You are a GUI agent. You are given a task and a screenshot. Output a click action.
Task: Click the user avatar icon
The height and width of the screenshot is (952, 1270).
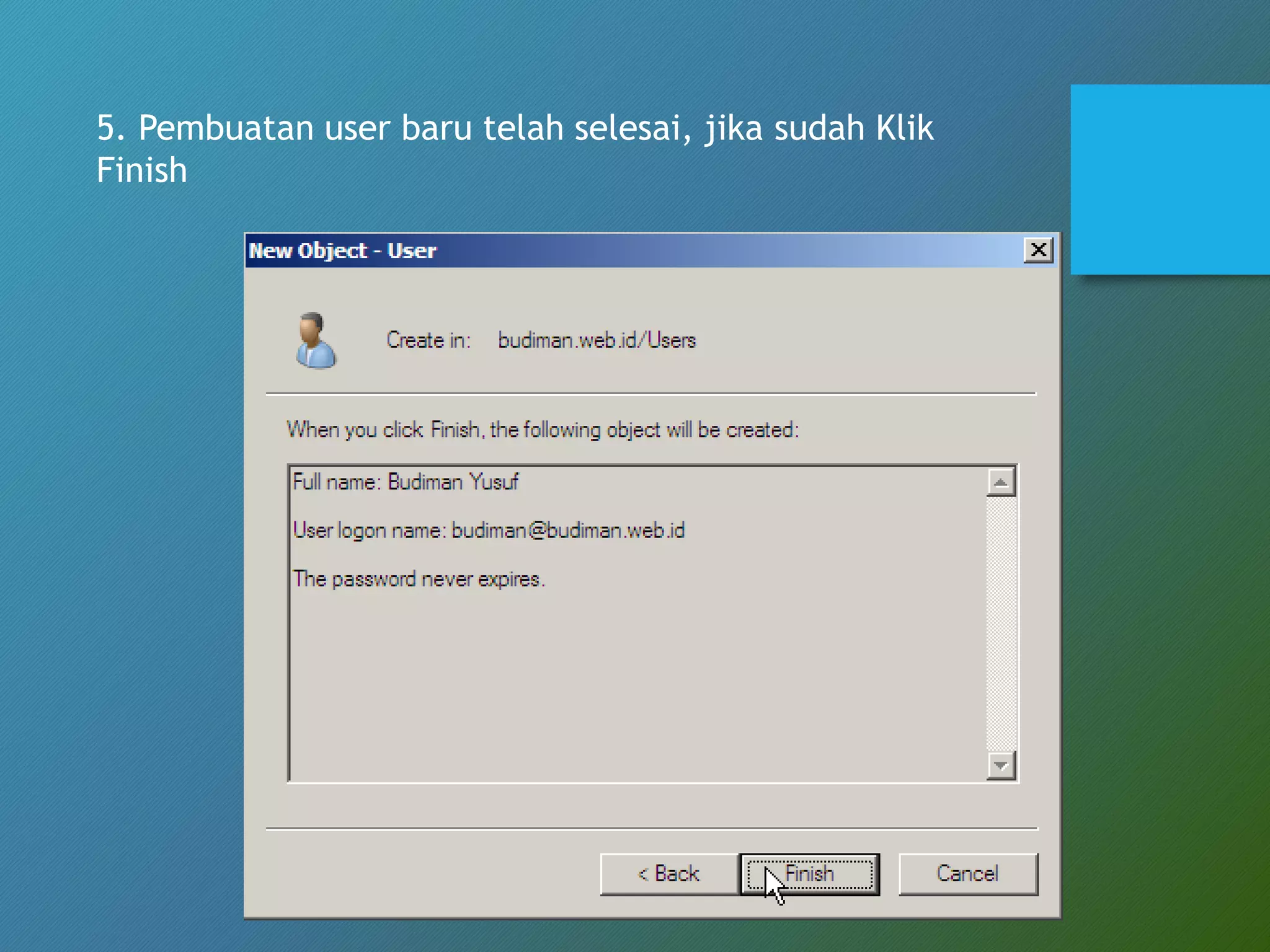(x=316, y=340)
